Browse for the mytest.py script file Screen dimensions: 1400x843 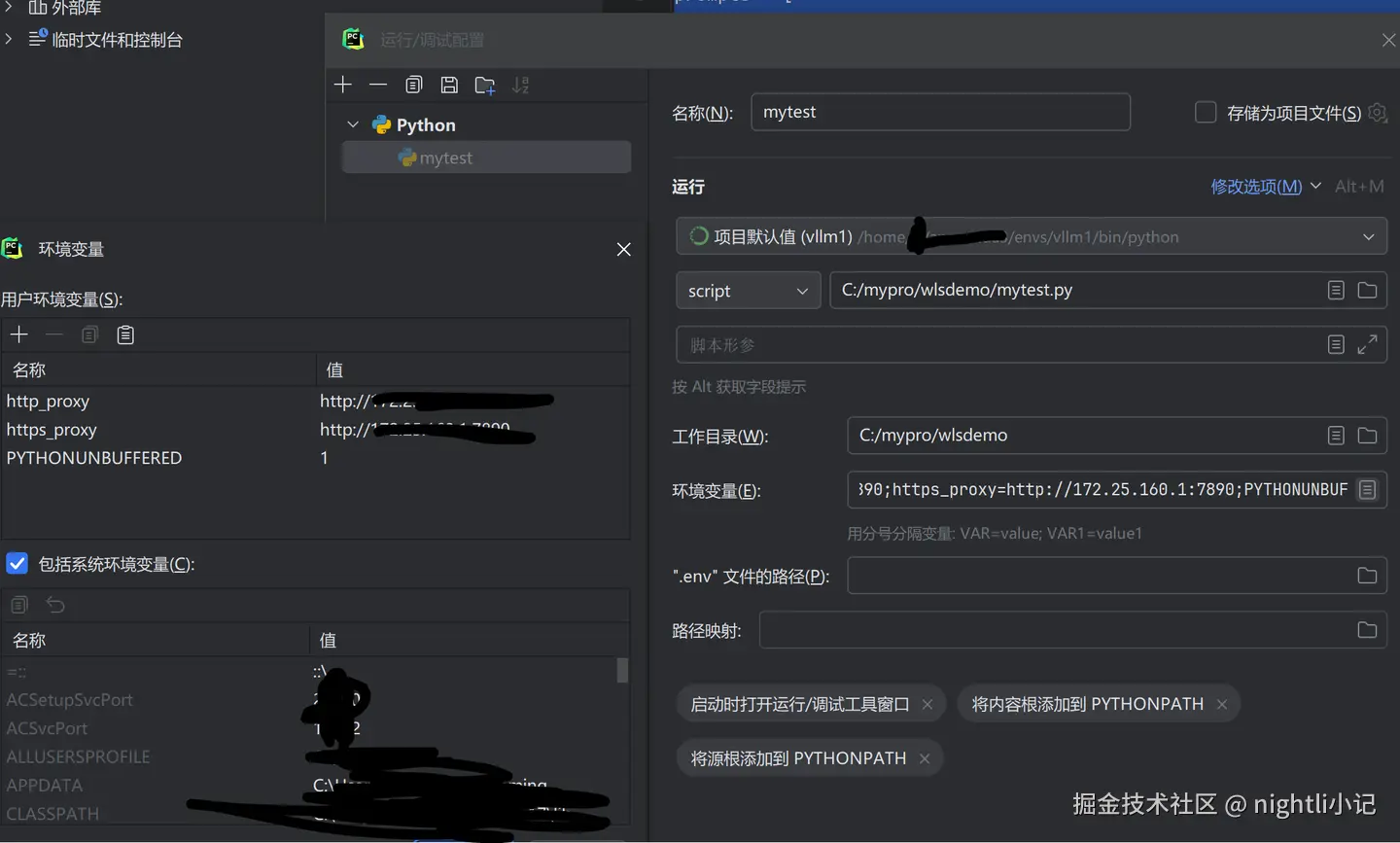1368,290
